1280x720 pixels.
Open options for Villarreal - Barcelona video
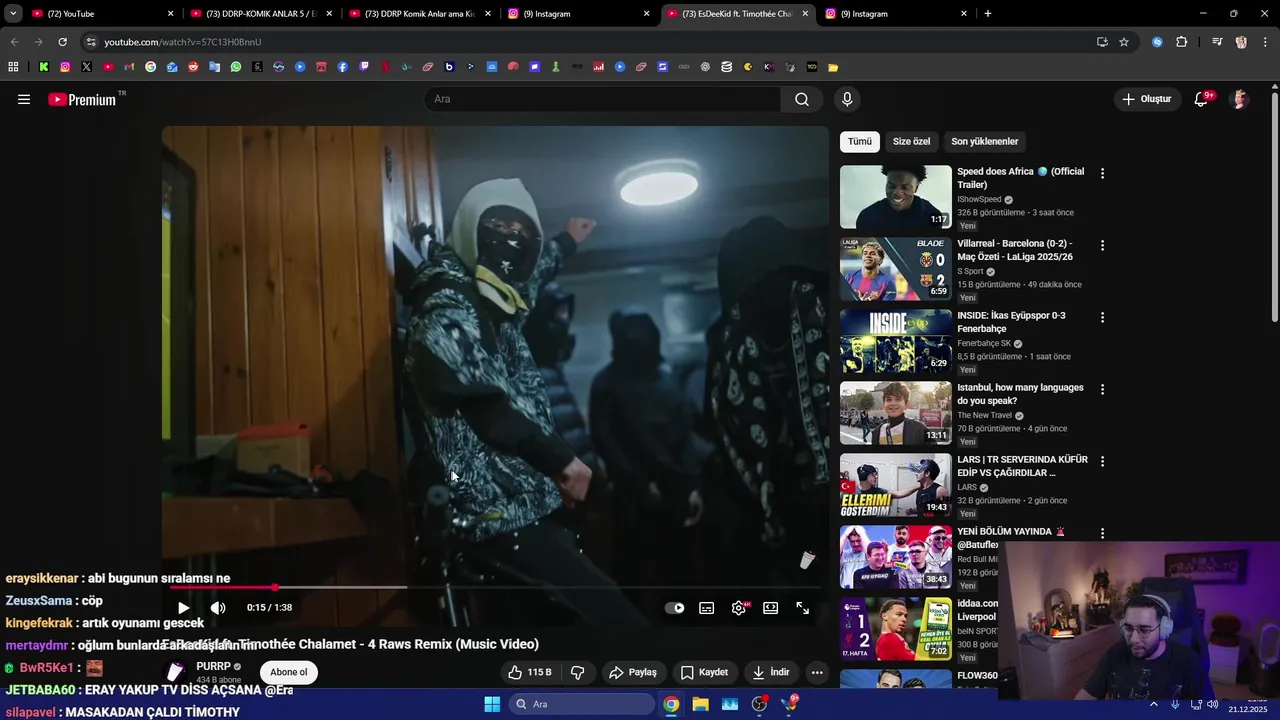pos(1102,245)
